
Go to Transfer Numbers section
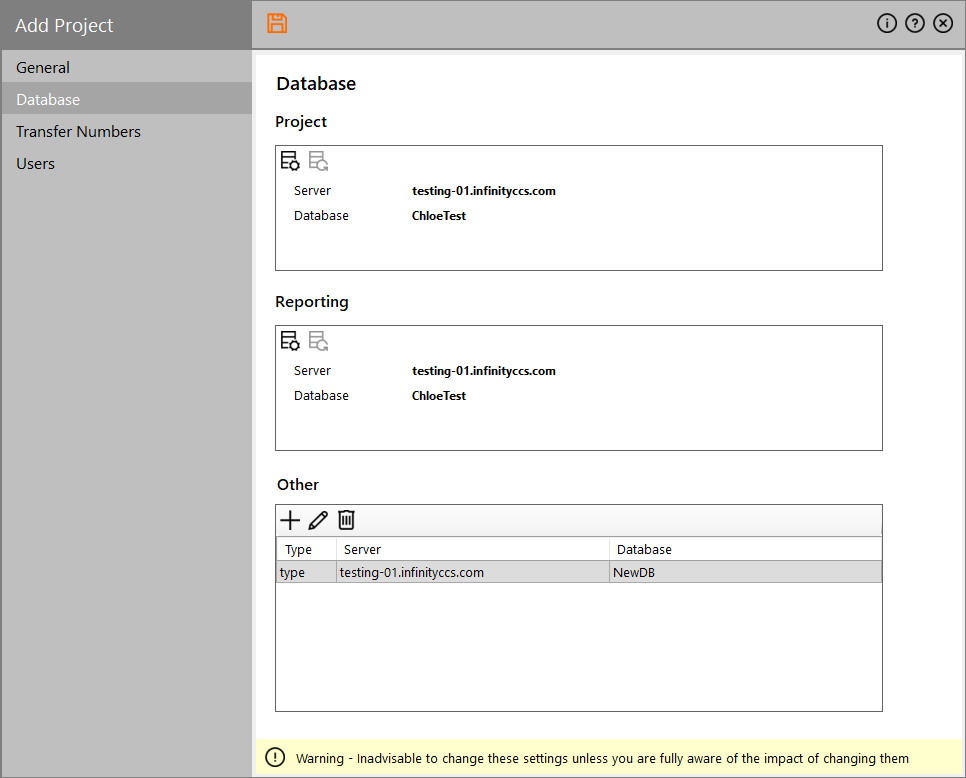point(126,131)
